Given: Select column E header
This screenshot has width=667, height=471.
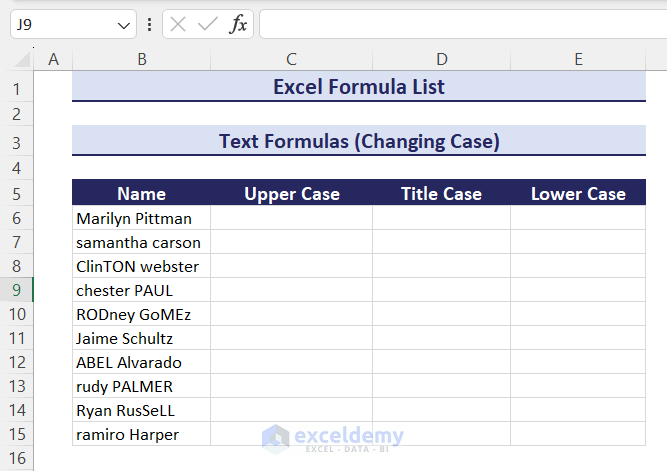Looking at the screenshot, I should (x=578, y=60).
